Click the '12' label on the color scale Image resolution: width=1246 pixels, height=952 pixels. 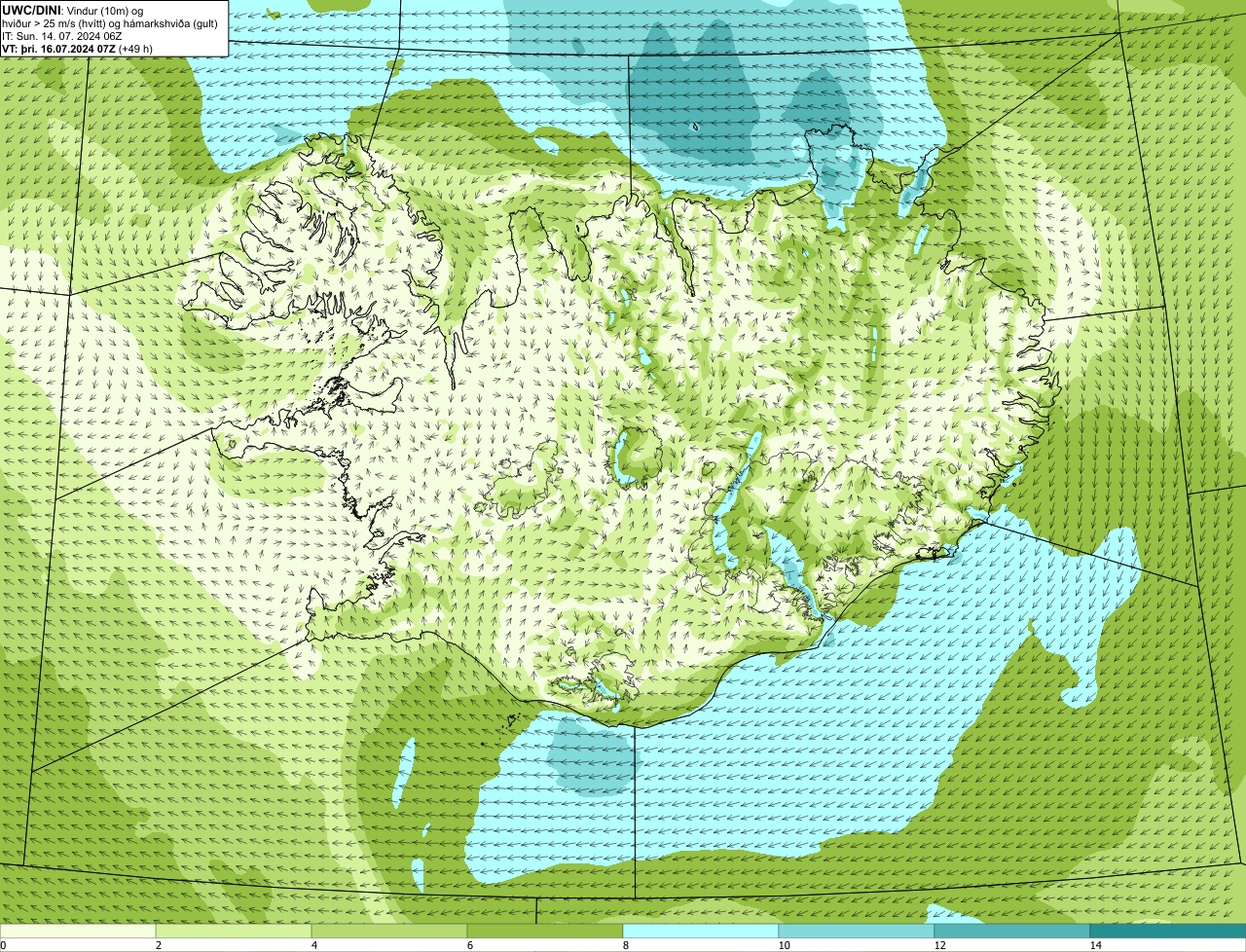tap(939, 945)
